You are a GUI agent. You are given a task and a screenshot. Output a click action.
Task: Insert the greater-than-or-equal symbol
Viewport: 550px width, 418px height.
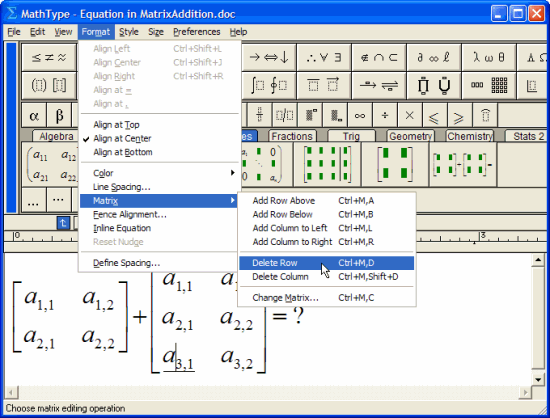[x=459, y=115]
